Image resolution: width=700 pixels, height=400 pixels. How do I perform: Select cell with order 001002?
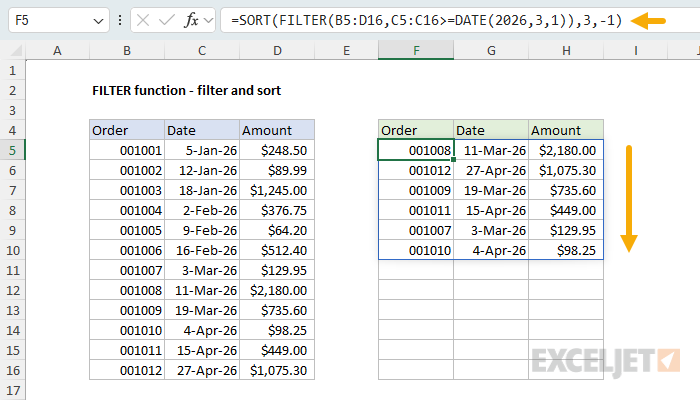[x=127, y=170]
